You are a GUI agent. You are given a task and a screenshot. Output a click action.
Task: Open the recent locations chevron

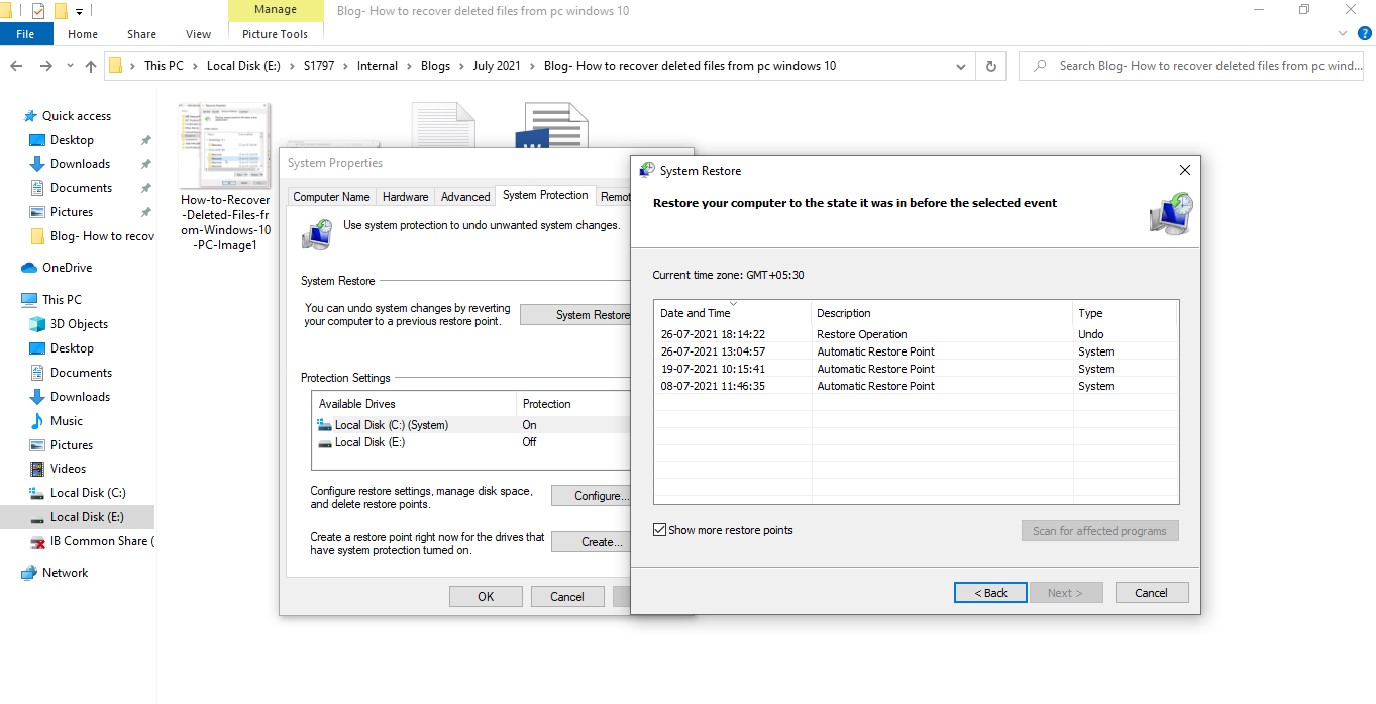coord(70,65)
